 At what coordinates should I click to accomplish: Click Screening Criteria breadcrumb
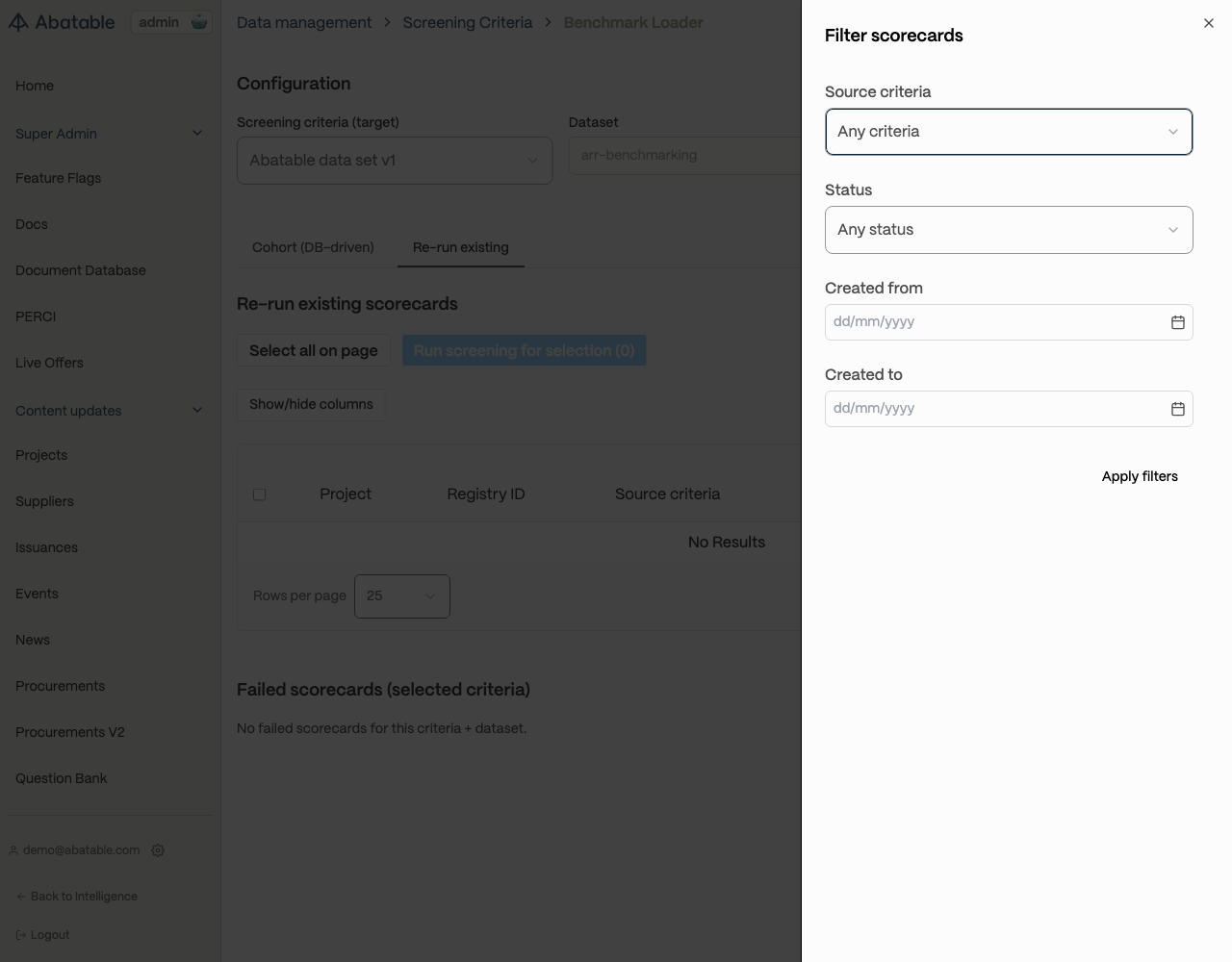pyautogui.click(x=468, y=22)
